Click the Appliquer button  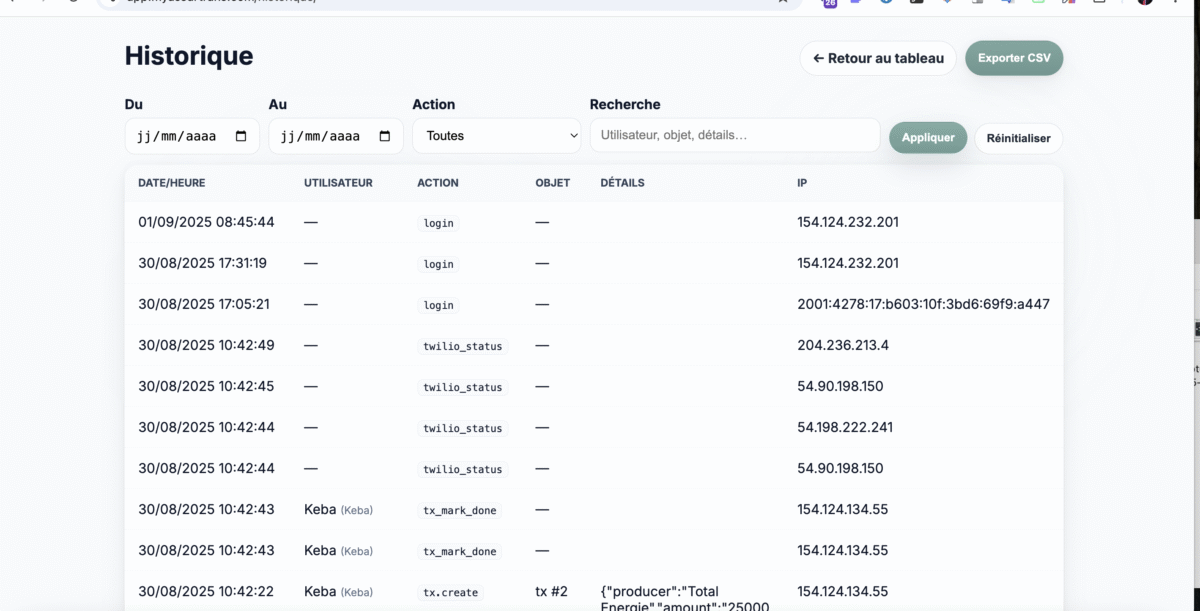pos(928,137)
